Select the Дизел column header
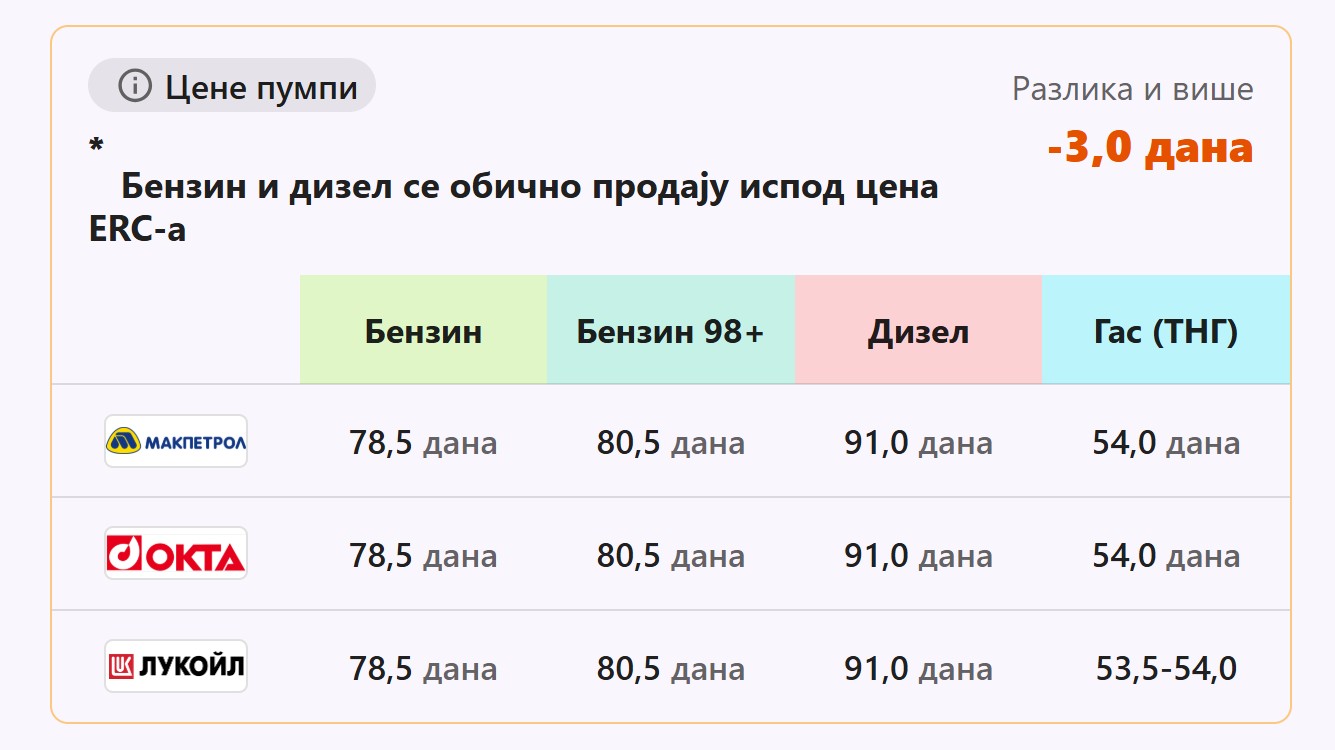 [x=918, y=331]
